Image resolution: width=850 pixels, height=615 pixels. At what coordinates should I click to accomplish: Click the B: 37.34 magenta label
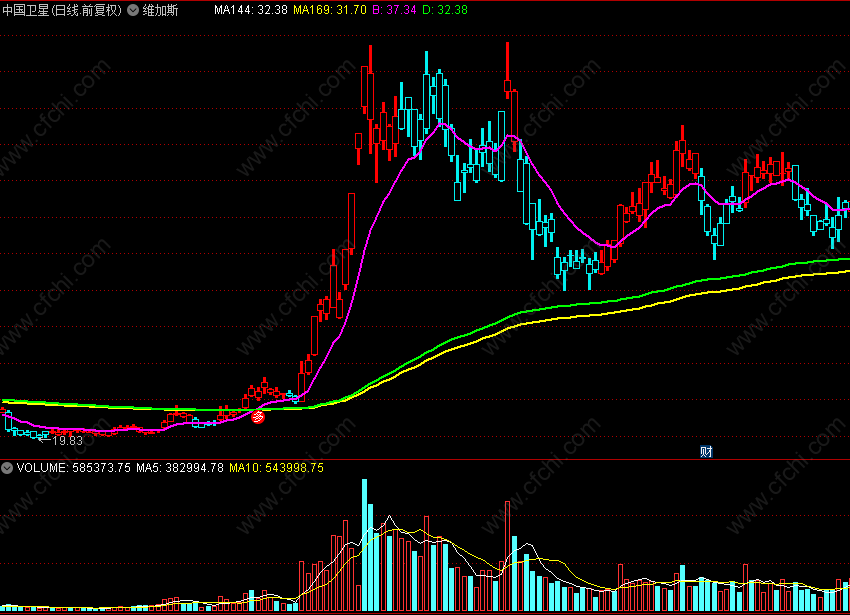coord(394,10)
